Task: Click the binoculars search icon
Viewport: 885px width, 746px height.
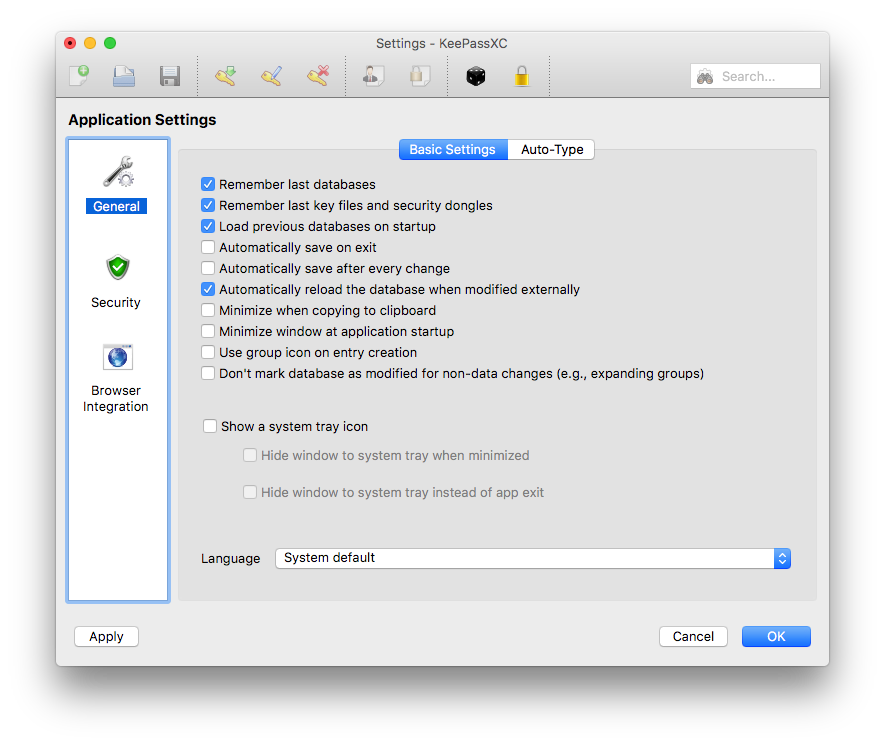Action: (x=705, y=76)
